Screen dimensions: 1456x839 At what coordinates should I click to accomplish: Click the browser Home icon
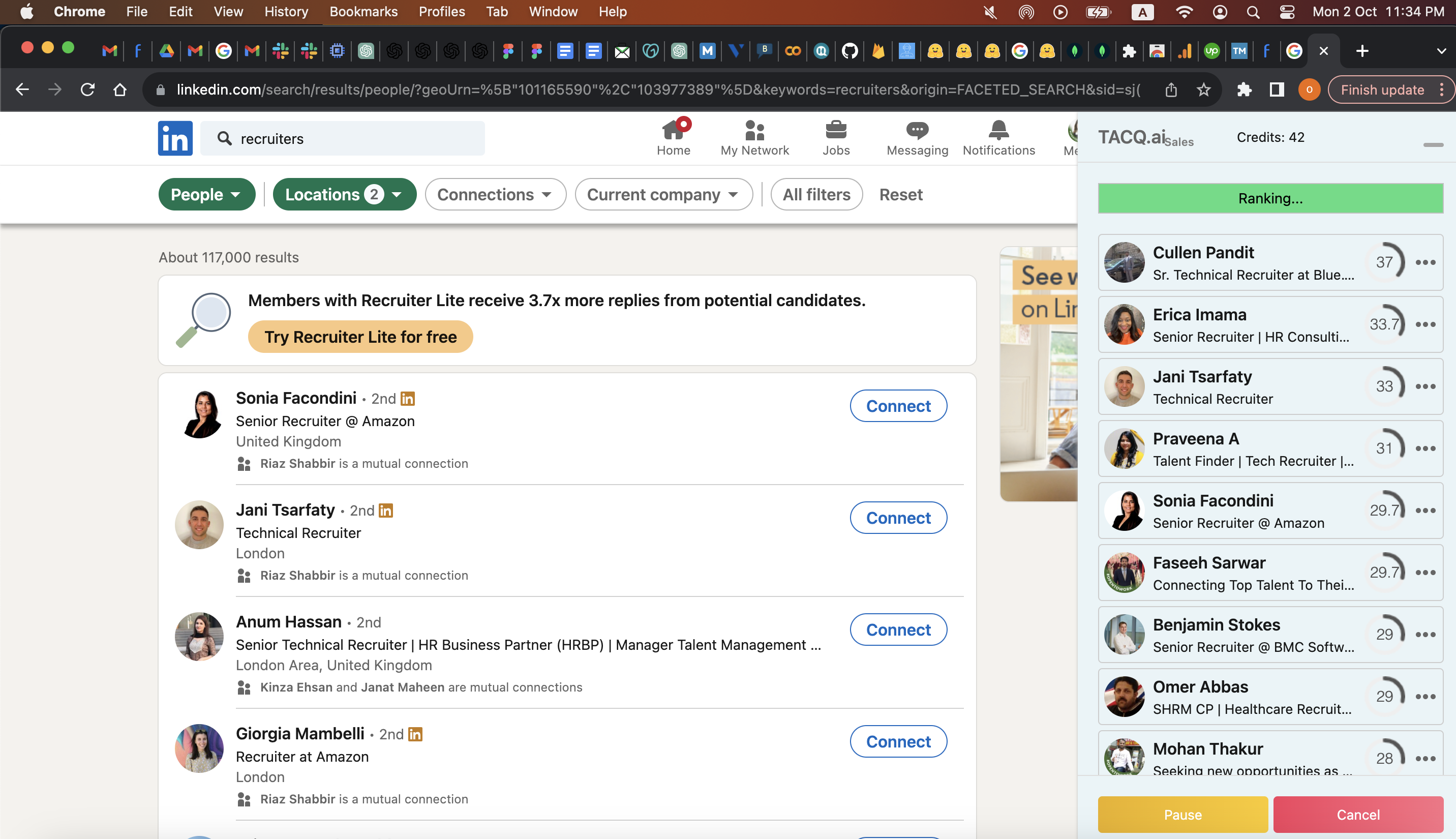pos(120,90)
